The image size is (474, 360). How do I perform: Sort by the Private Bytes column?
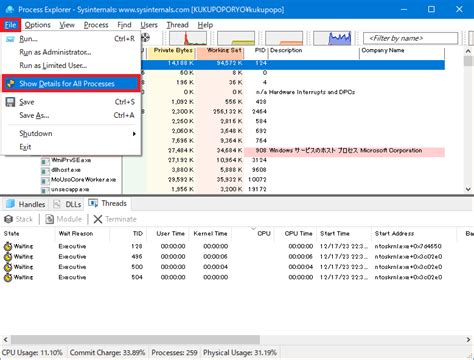172,53
